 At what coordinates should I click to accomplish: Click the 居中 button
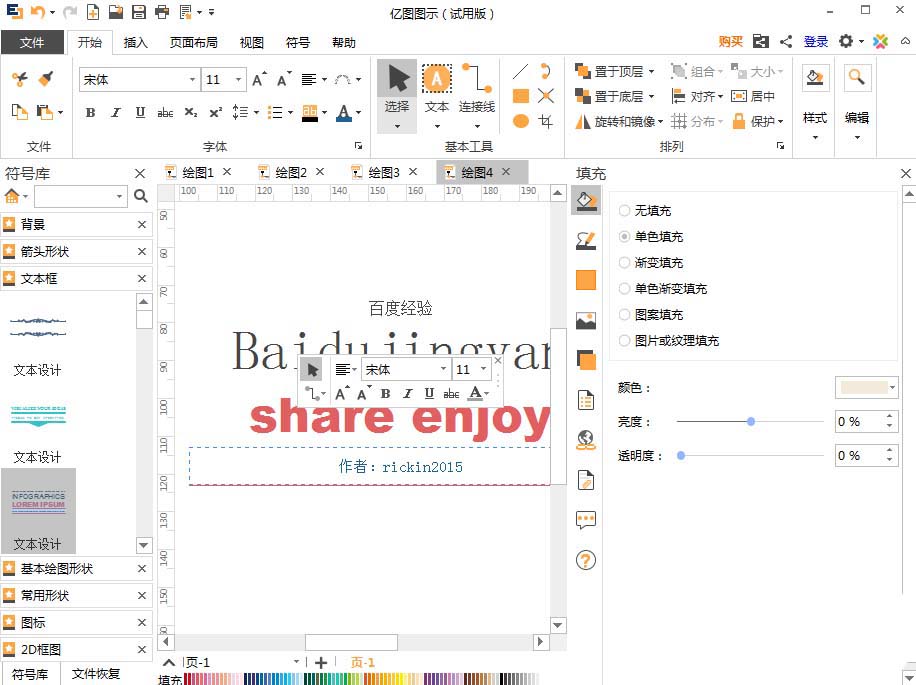click(x=753, y=96)
